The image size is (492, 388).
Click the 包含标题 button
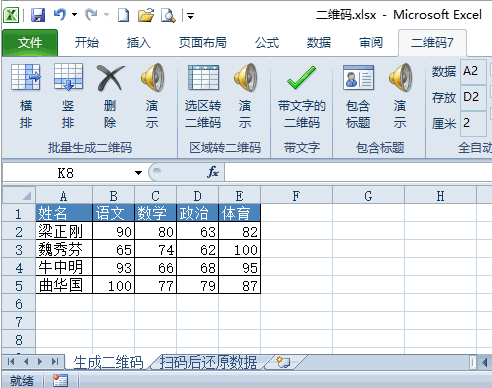pyautogui.click(x=358, y=96)
